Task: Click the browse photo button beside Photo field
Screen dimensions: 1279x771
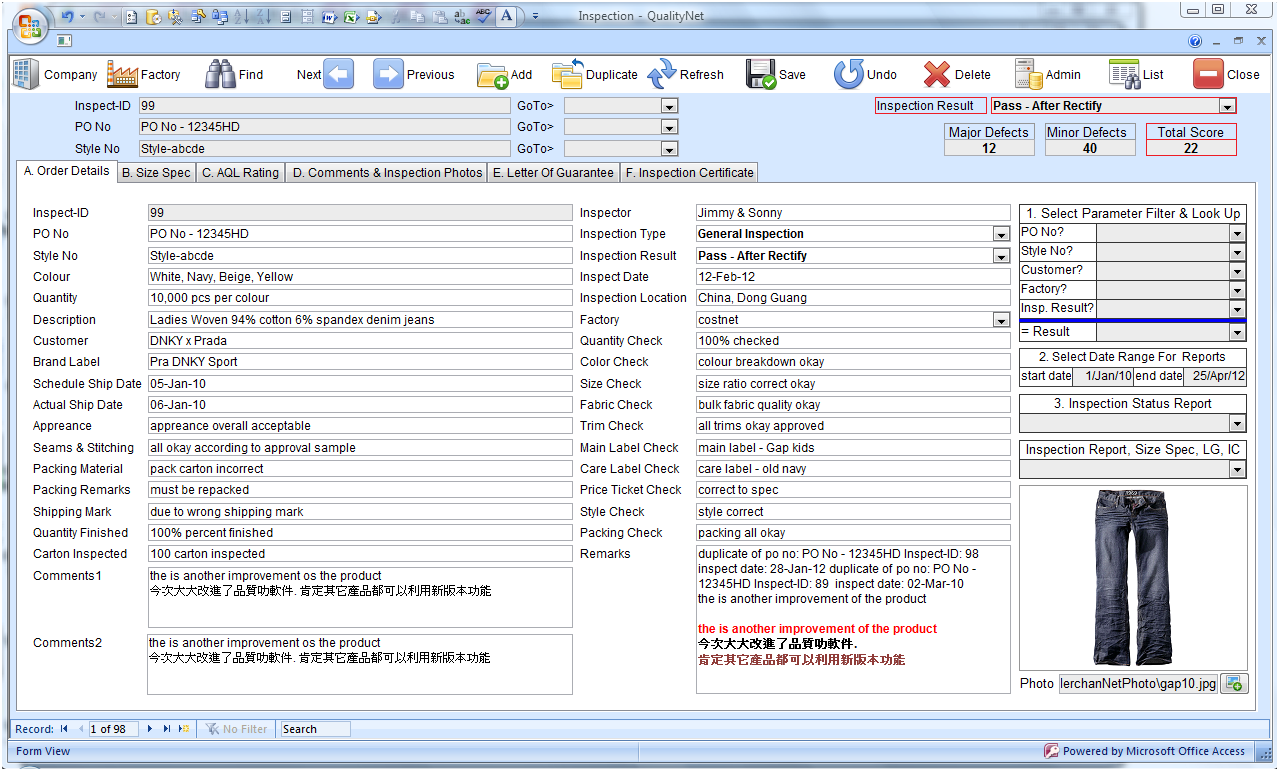Action: coord(1234,684)
